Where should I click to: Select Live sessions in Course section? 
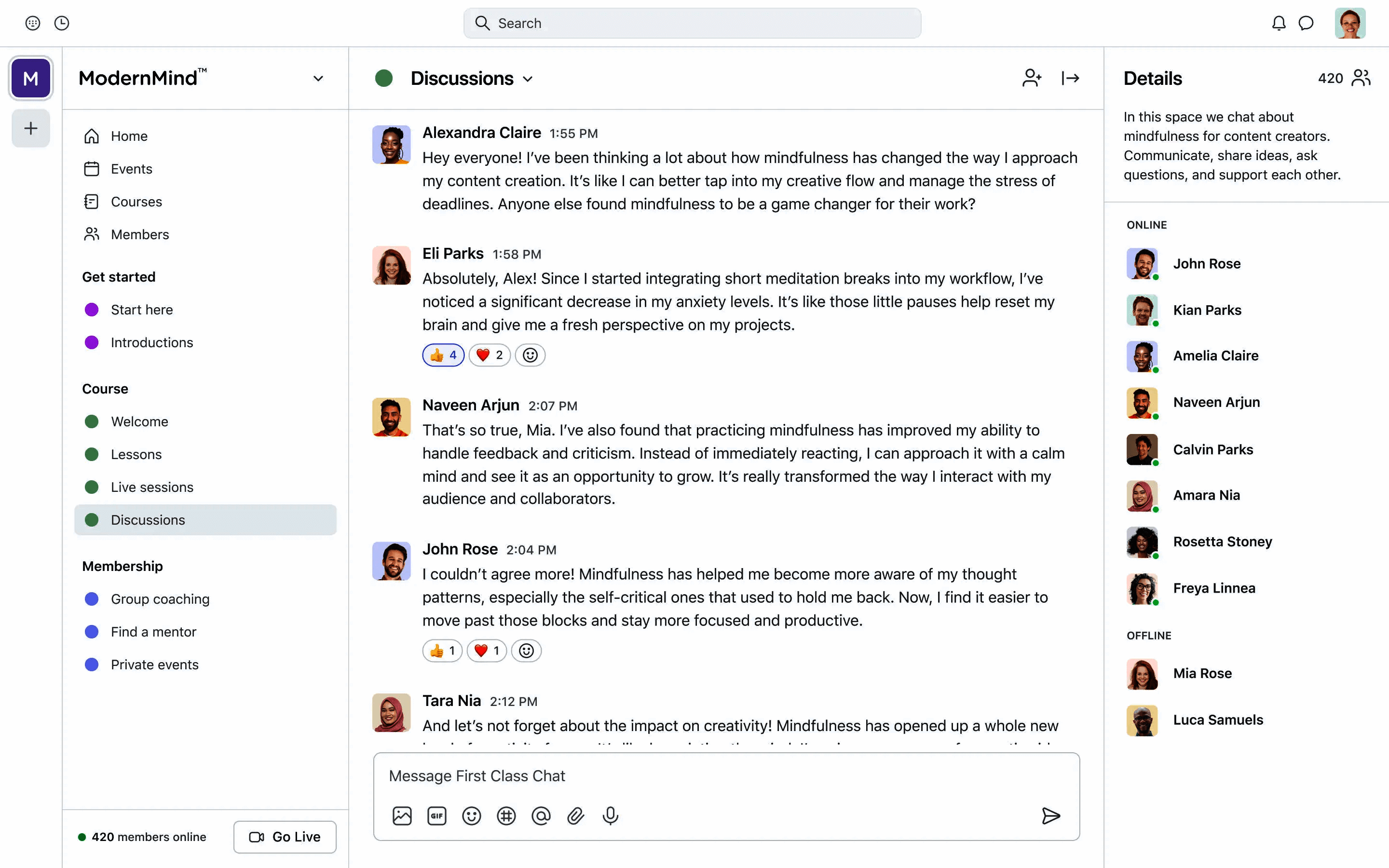click(x=151, y=487)
